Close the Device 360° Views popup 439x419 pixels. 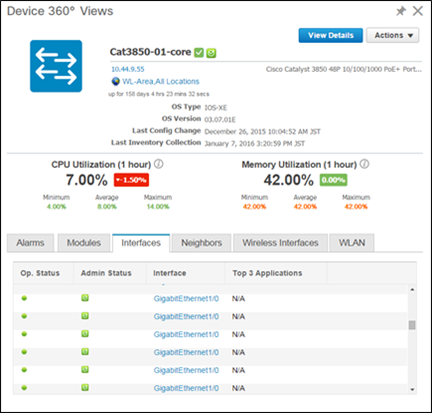(418, 11)
